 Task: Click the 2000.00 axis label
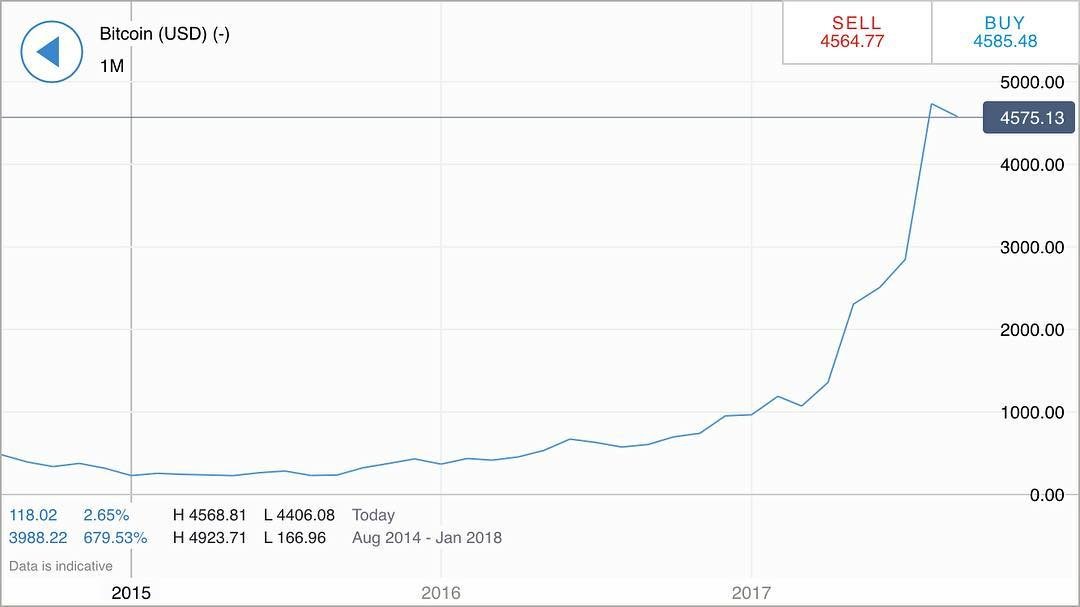[1032, 330]
